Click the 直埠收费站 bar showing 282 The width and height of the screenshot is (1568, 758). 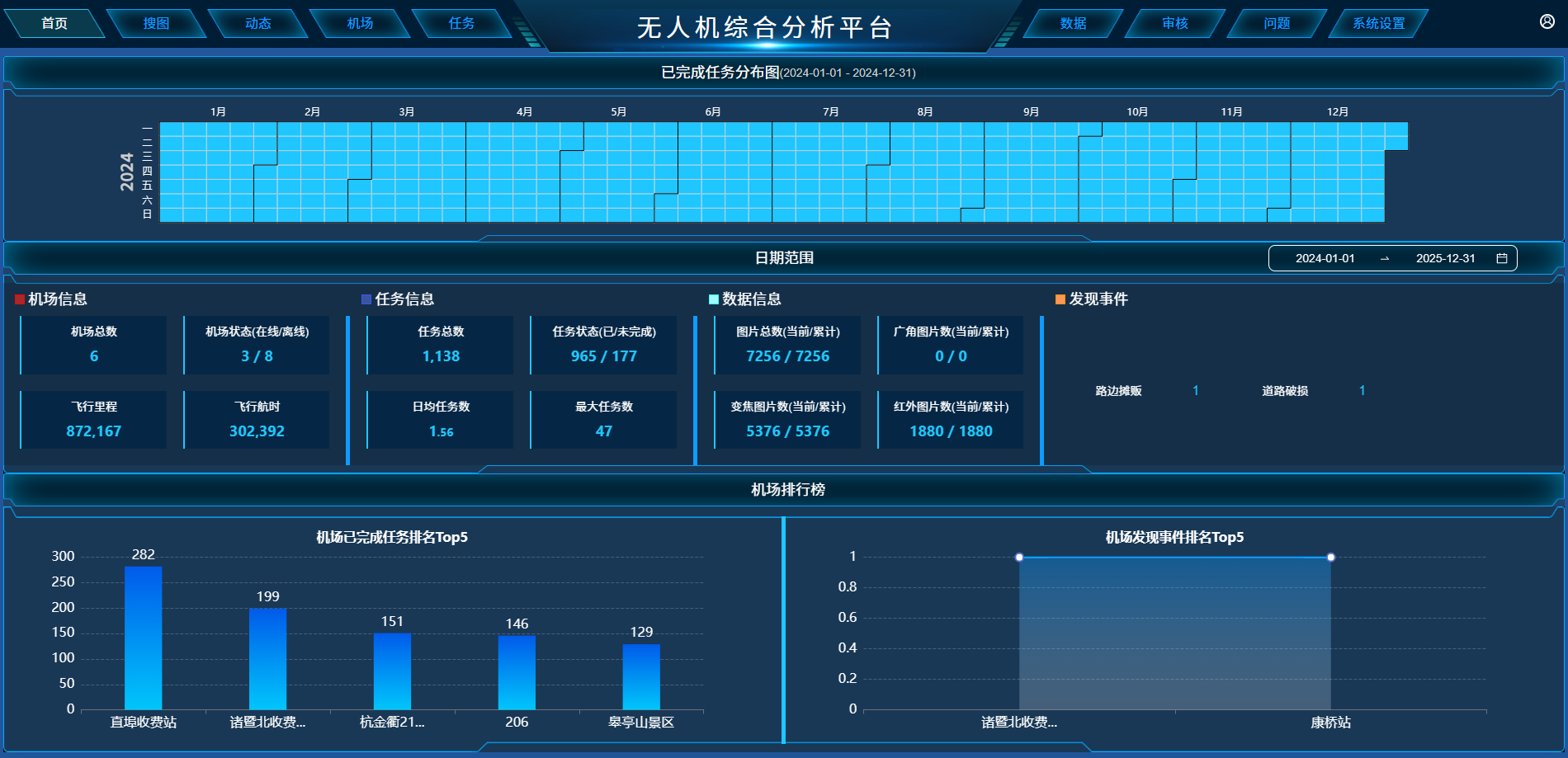(144, 637)
